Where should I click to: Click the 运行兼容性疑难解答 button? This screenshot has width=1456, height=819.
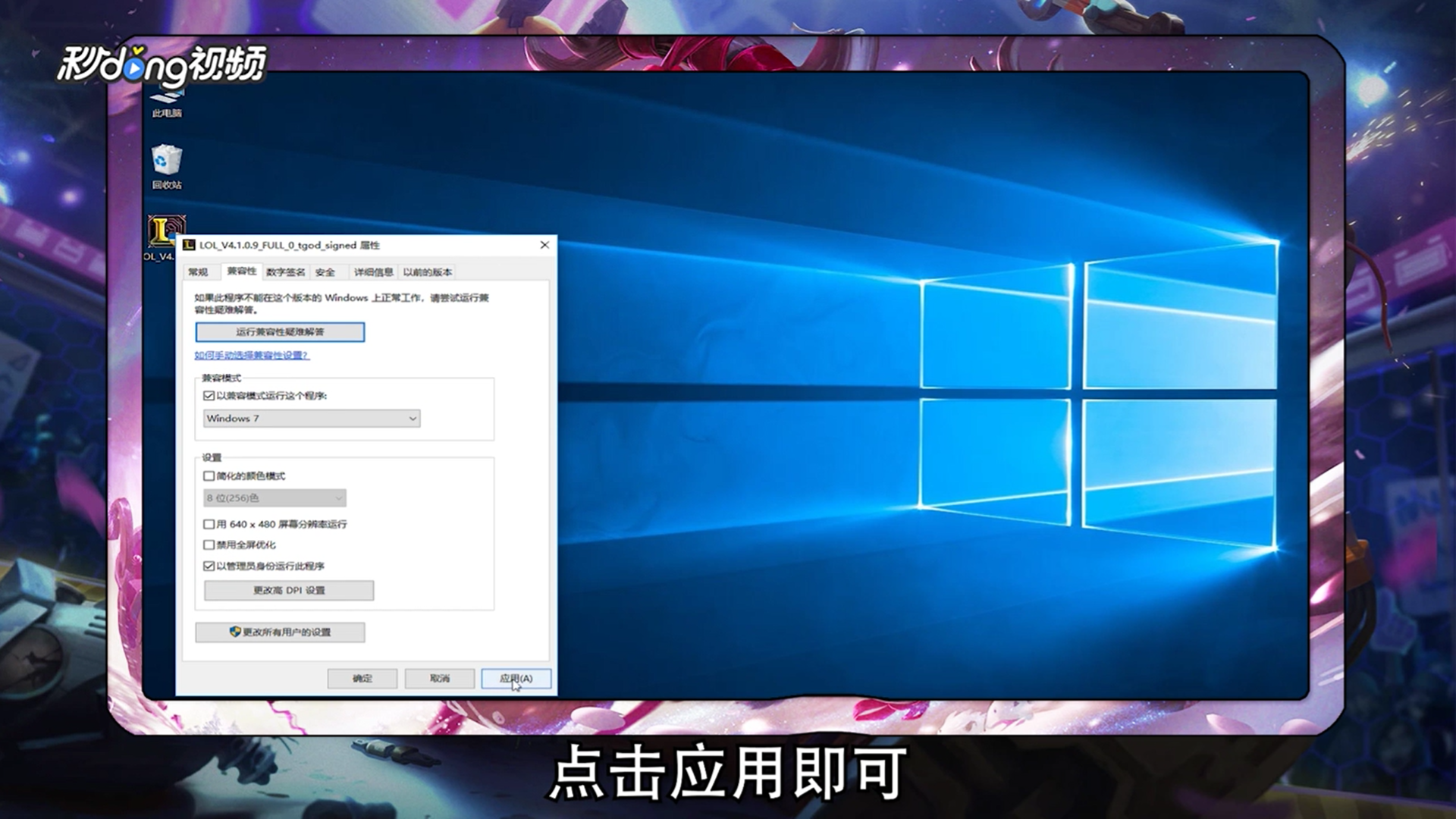point(279,332)
